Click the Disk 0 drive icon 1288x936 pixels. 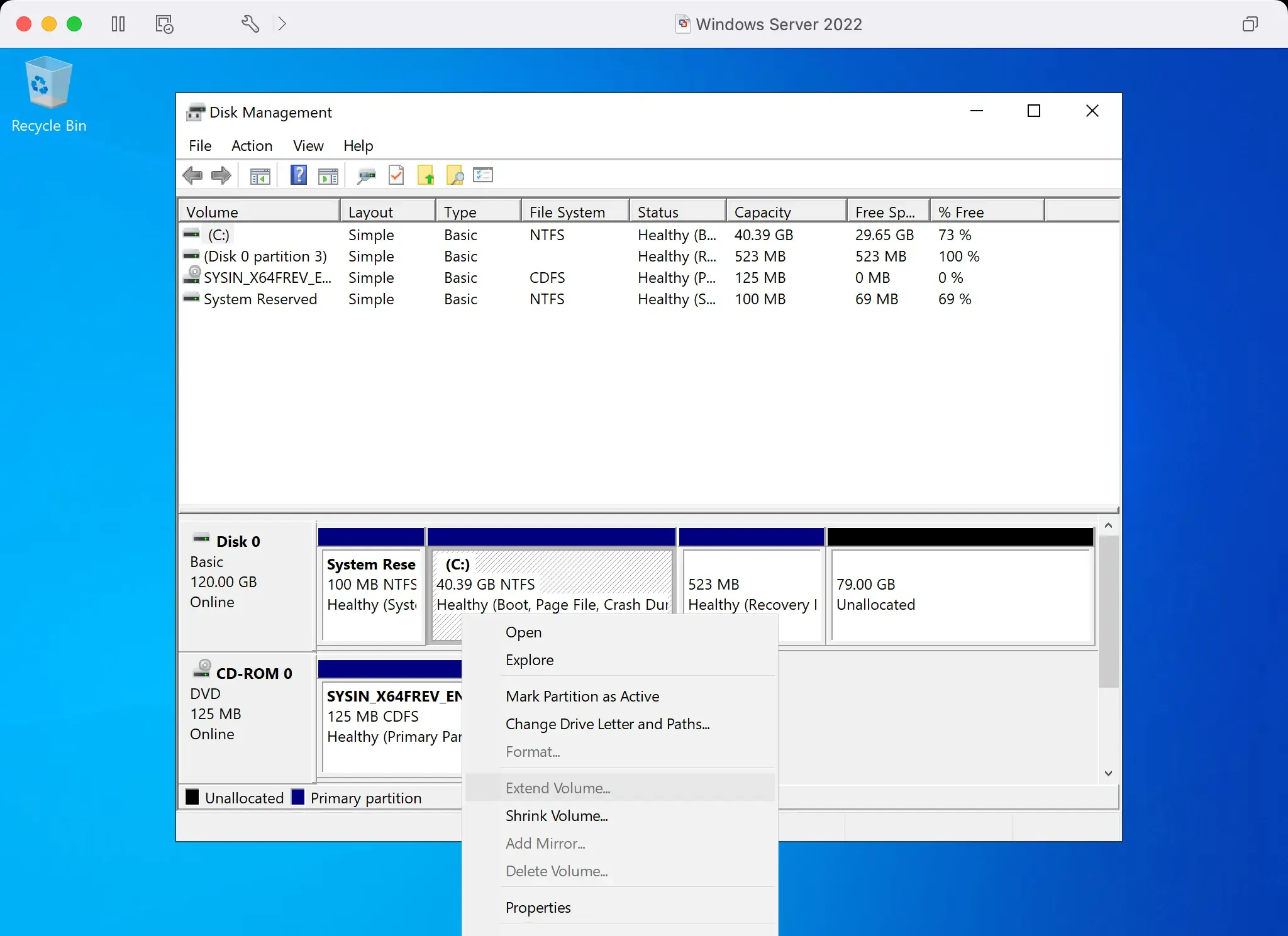click(x=201, y=538)
